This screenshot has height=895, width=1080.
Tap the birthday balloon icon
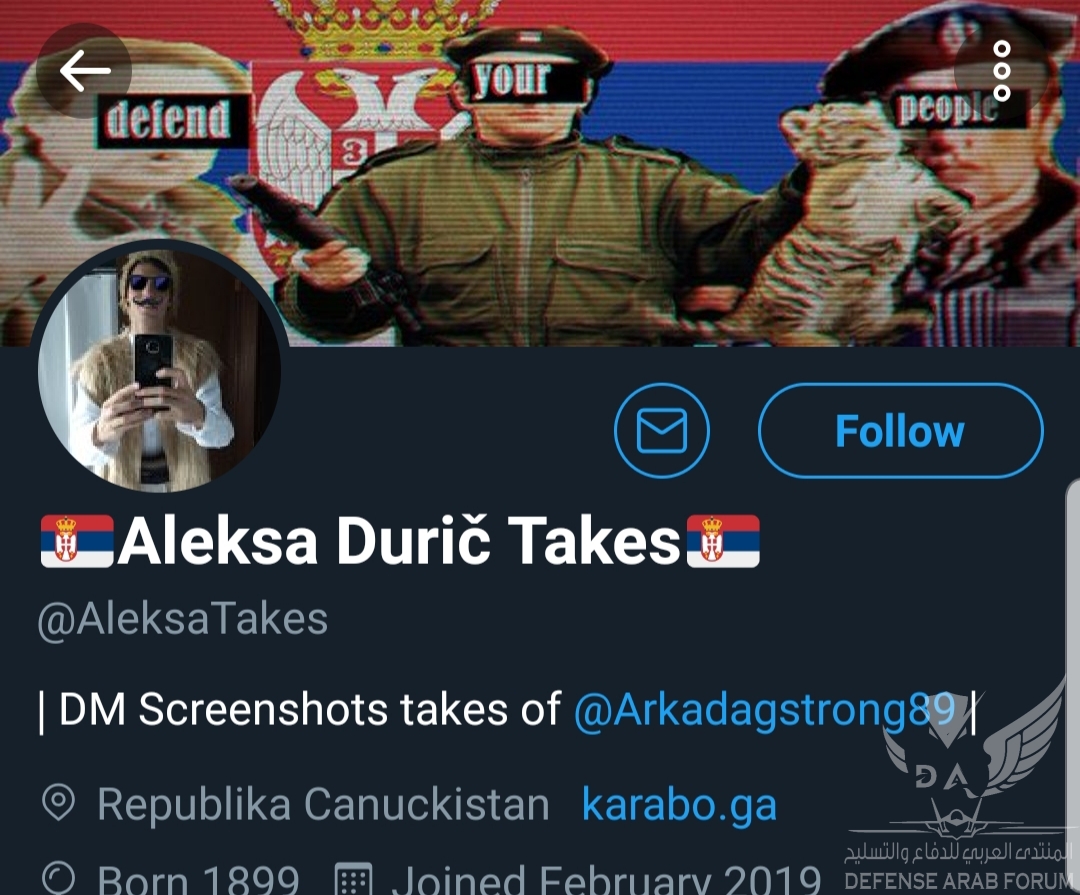(x=59, y=878)
